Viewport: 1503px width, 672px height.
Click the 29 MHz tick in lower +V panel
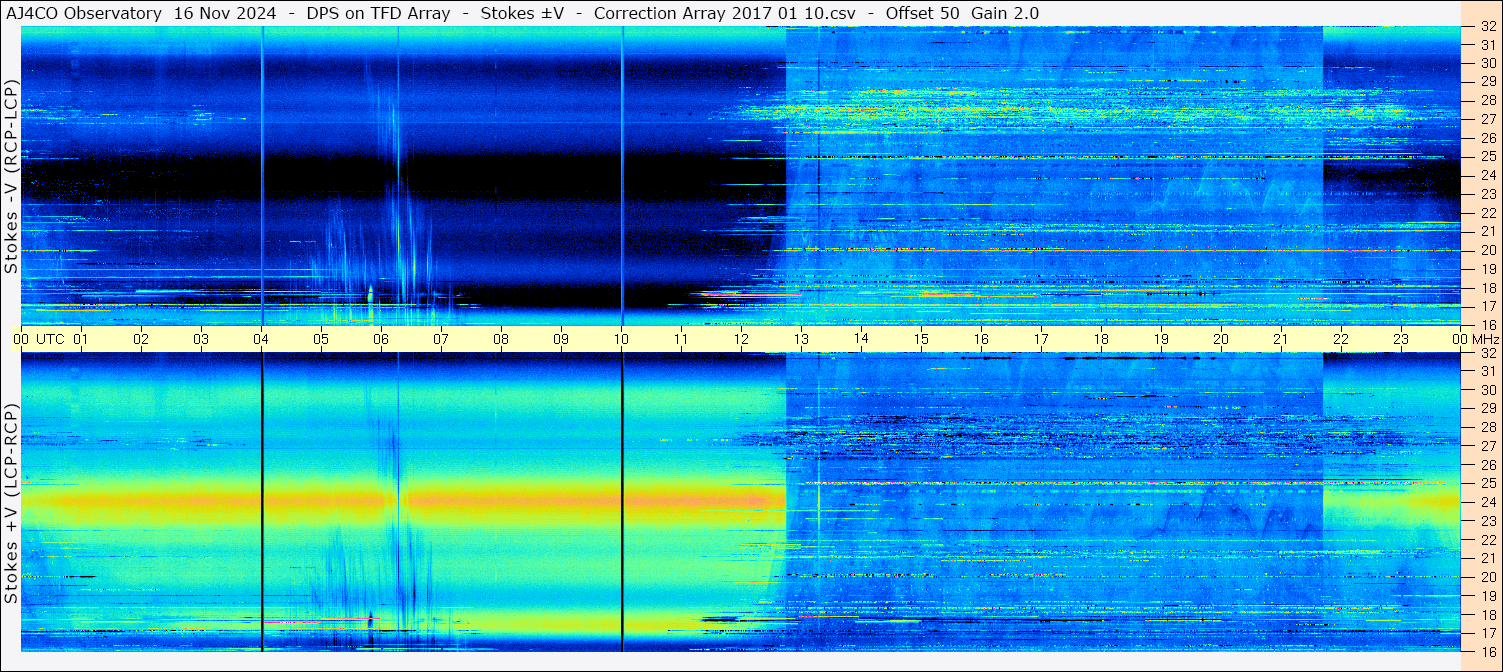click(1488, 408)
